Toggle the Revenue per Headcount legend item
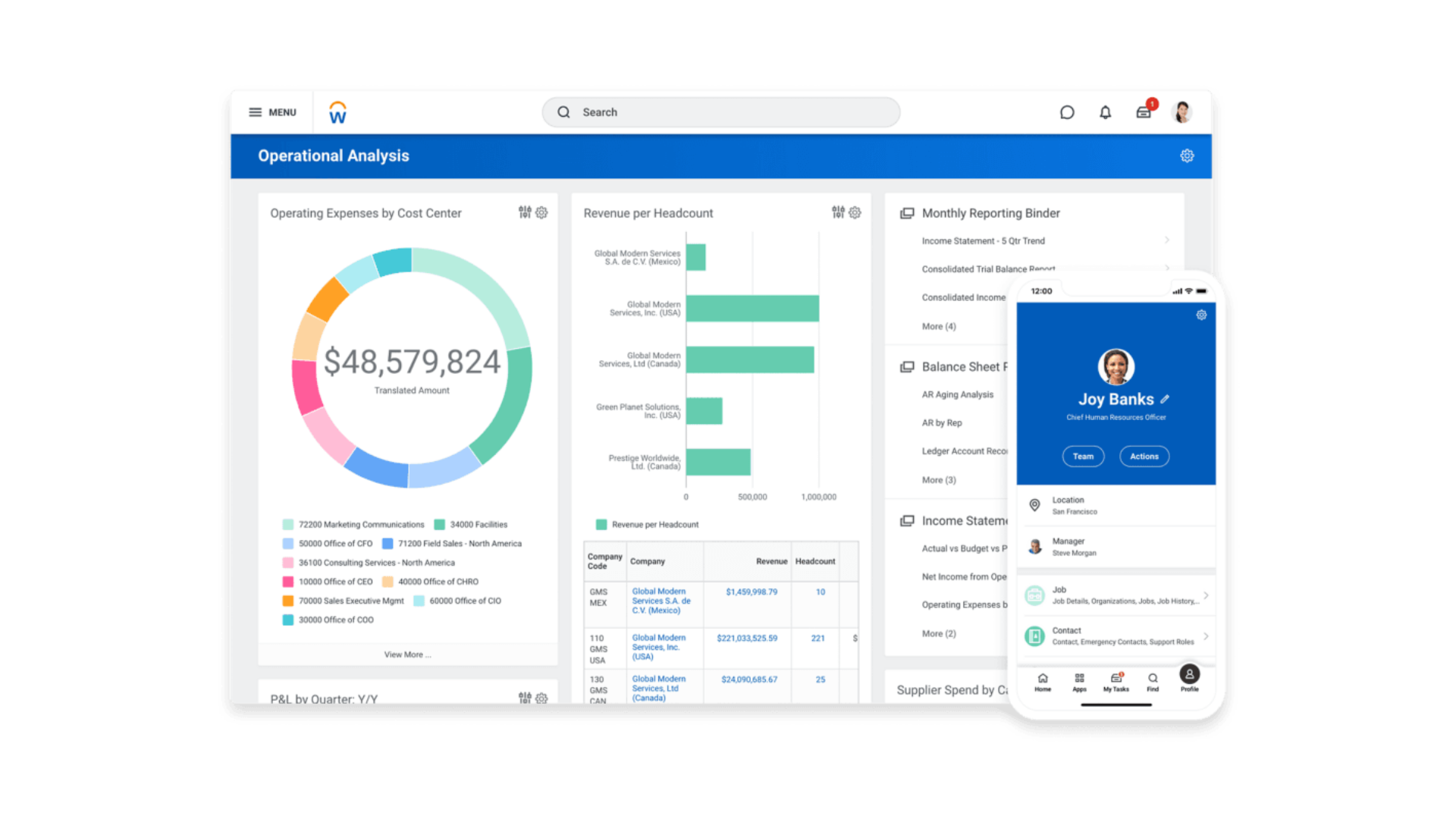Screen dimensions: 1456x819 [x=648, y=525]
